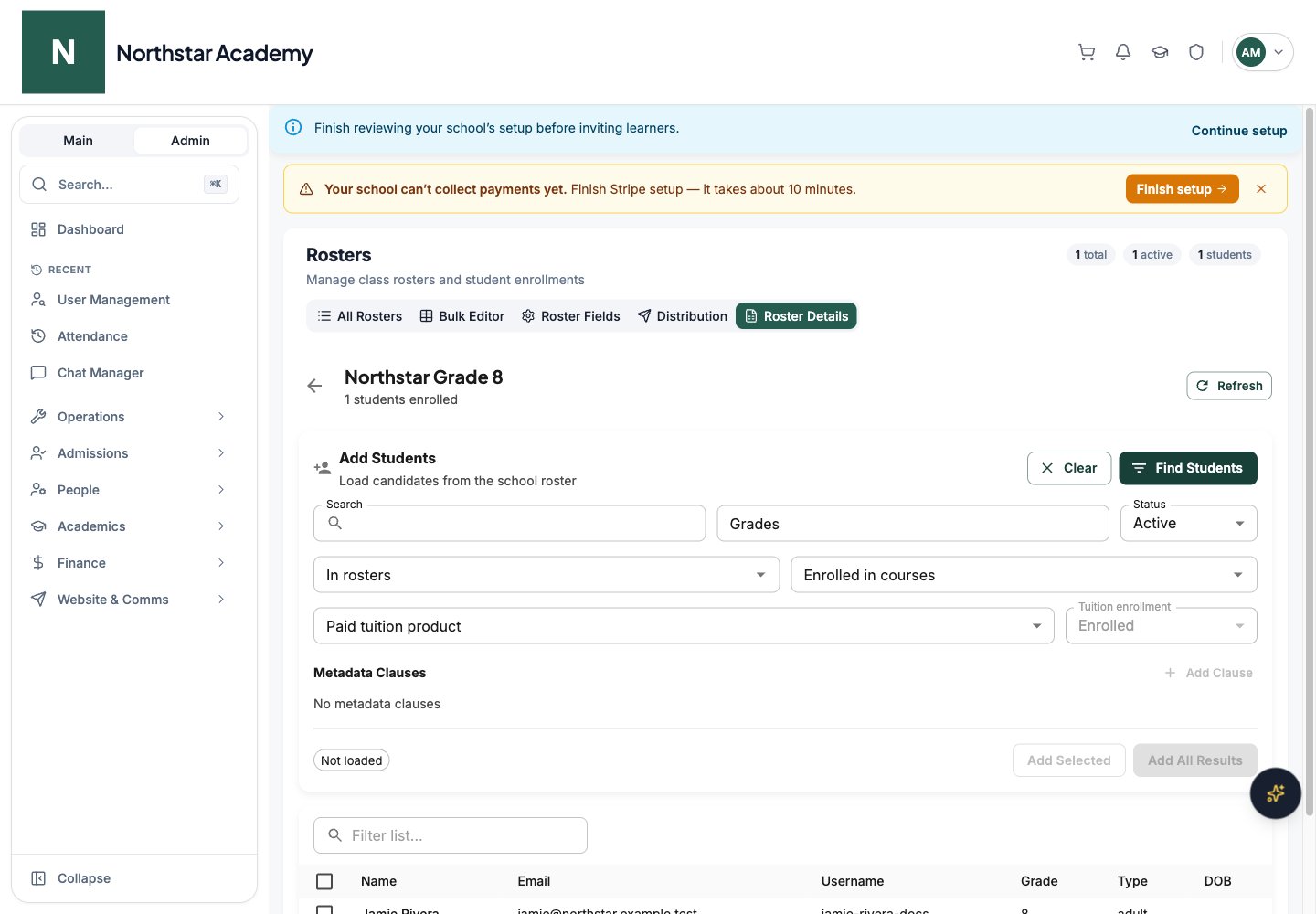Select the Roster Details tab

[x=796, y=316]
